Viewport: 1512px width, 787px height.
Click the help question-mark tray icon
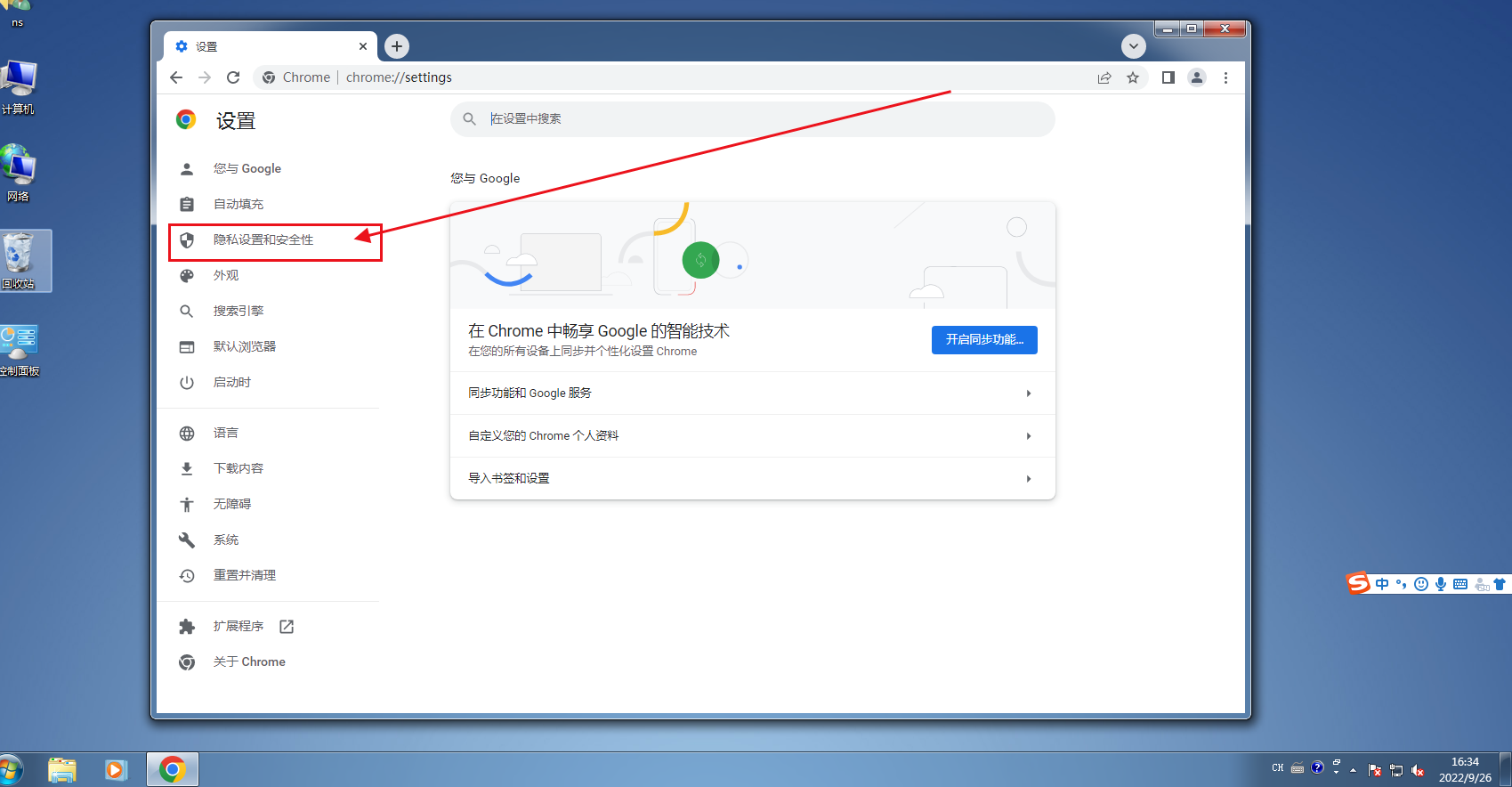point(1317,767)
